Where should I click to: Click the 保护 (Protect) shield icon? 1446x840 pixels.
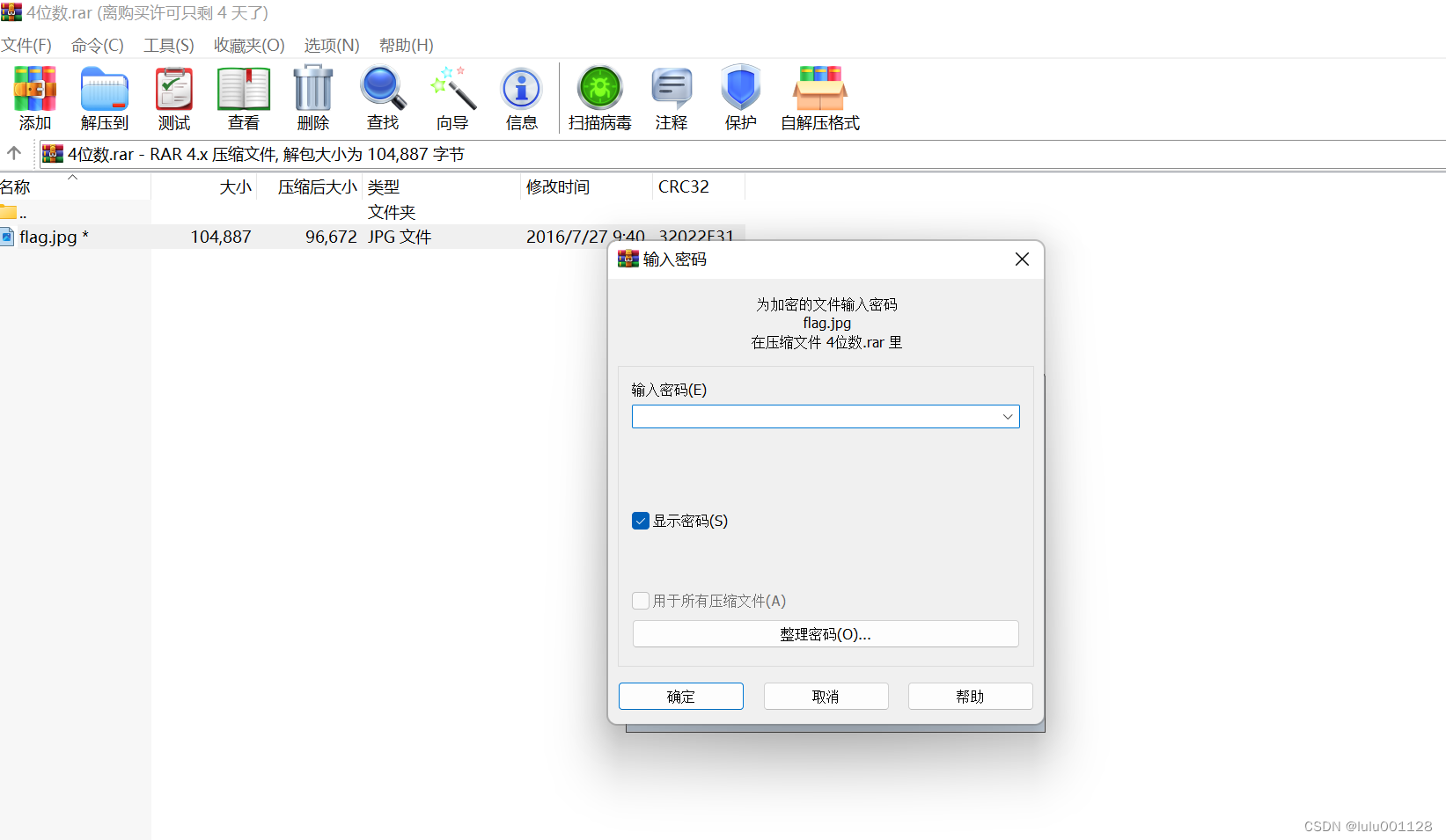click(x=739, y=97)
